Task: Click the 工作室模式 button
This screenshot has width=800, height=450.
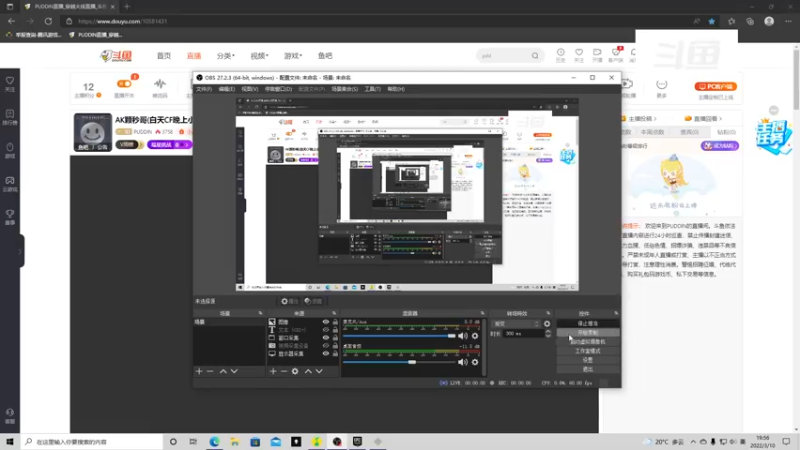Action: (588, 351)
